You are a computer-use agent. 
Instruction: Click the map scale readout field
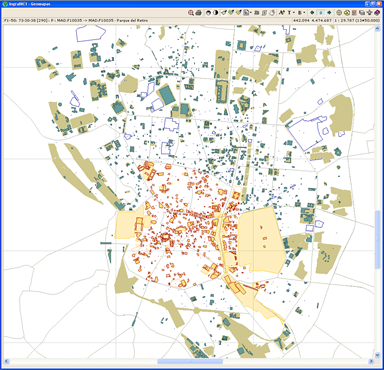tap(357, 20)
